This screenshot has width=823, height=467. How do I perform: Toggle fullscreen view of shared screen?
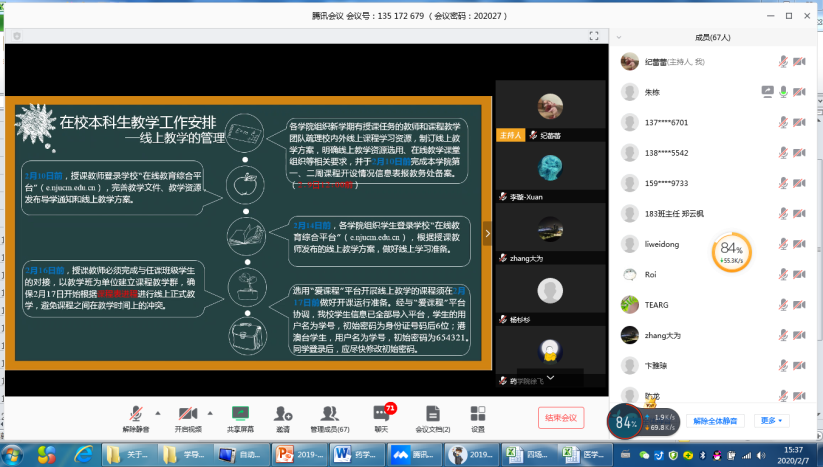coord(594,35)
